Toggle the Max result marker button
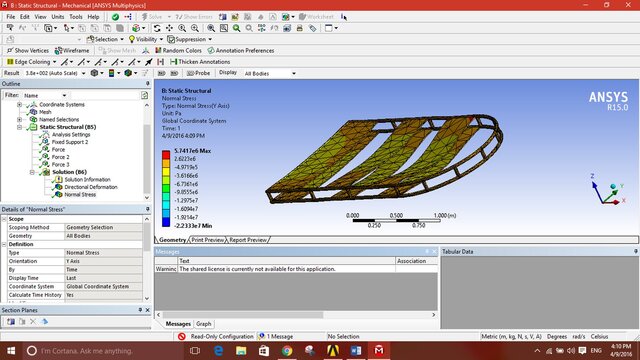This screenshot has width=640, height=360. [x=162, y=73]
